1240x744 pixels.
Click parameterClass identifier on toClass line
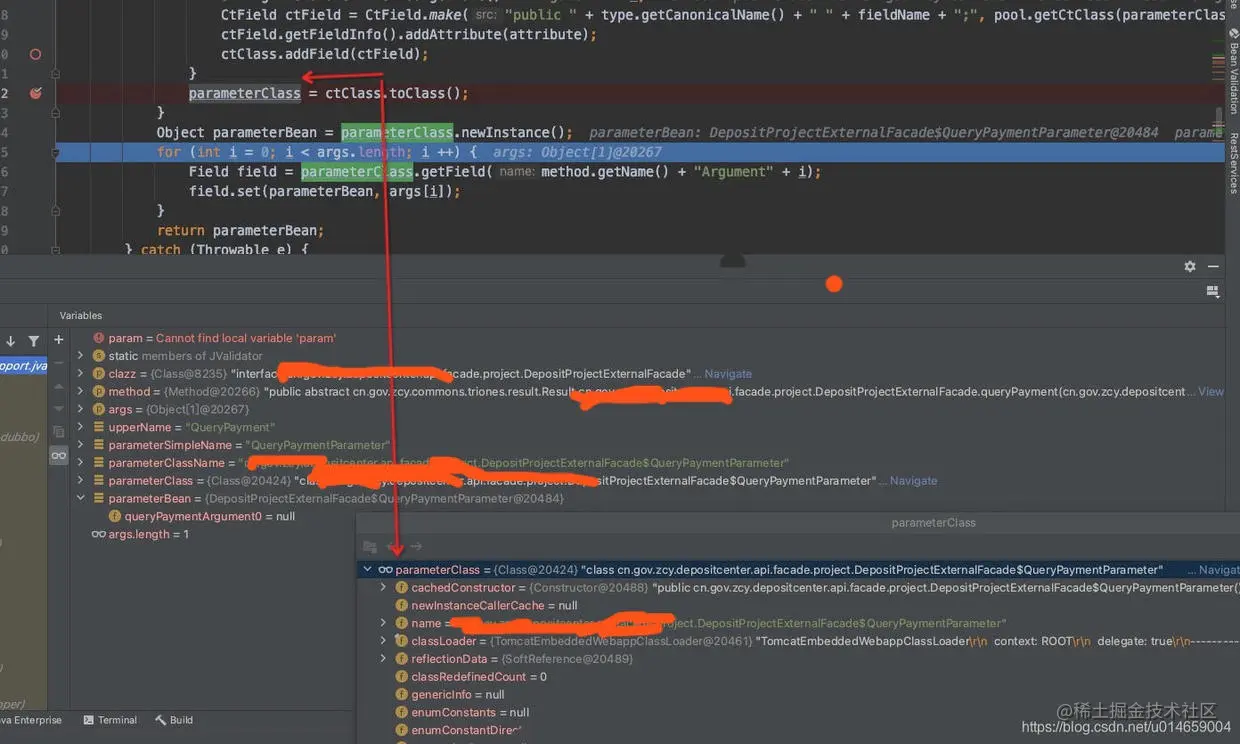pos(244,93)
